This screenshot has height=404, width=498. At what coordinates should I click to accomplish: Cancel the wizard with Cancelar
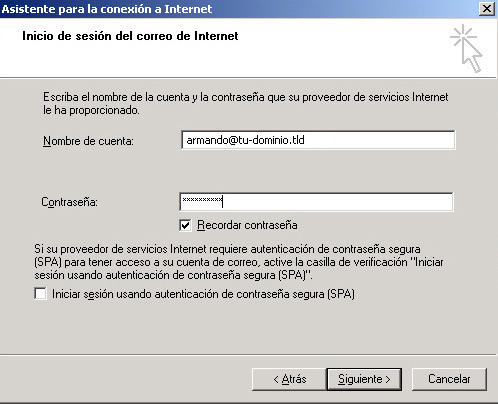(x=449, y=379)
